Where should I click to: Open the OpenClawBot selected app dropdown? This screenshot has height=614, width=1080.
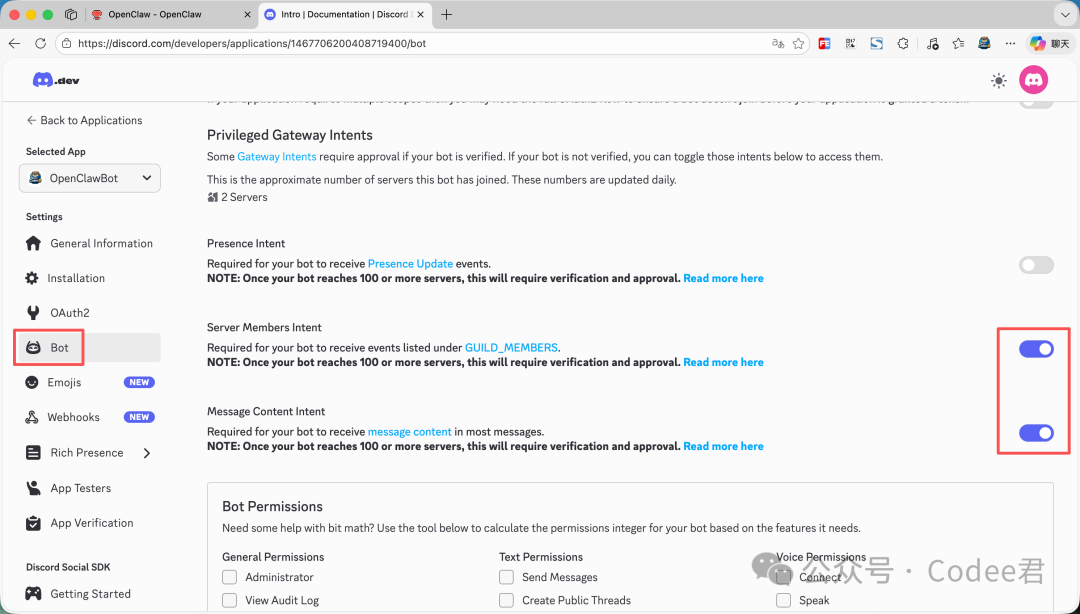[x=90, y=178]
